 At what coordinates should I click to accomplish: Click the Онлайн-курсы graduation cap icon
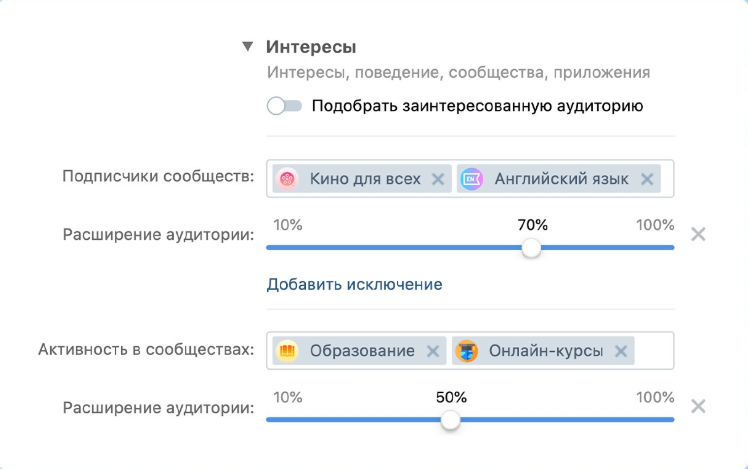[467, 351]
